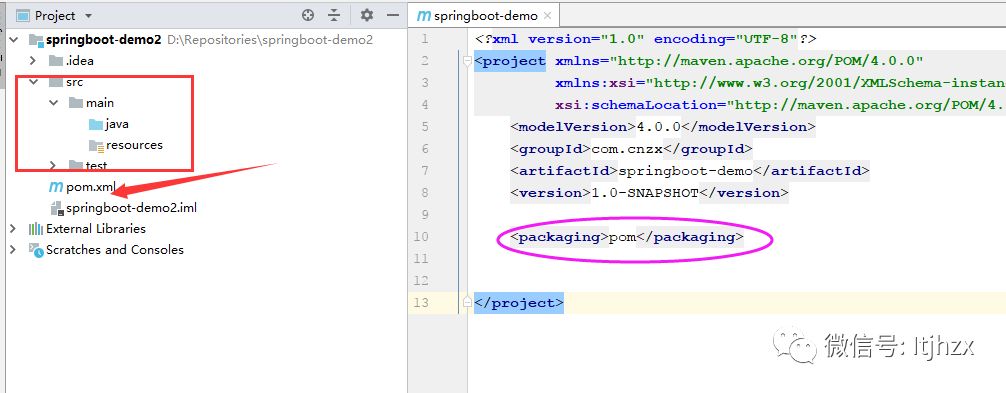The image size is (1006, 393).
Task: Click the packaging value pom
Action: coord(622,237)
